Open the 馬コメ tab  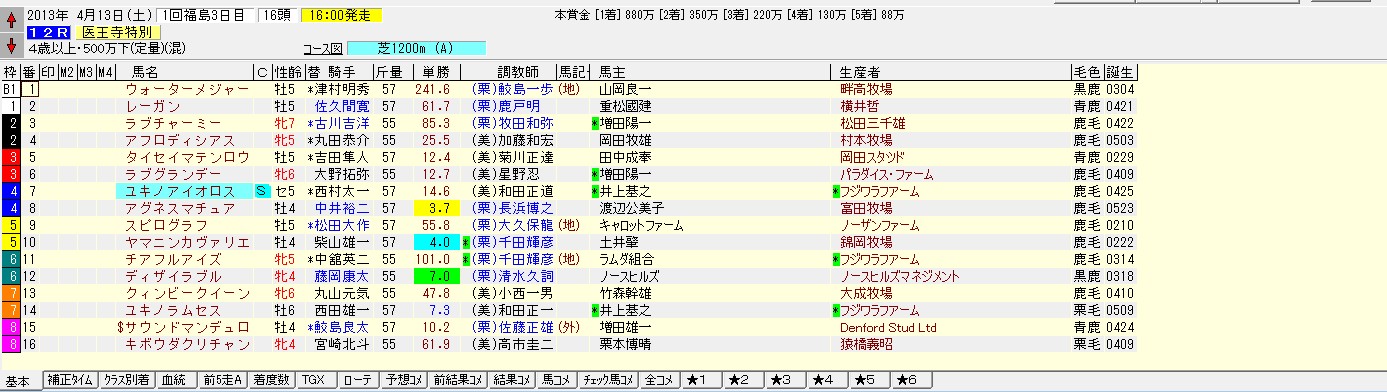pos(558,381)
